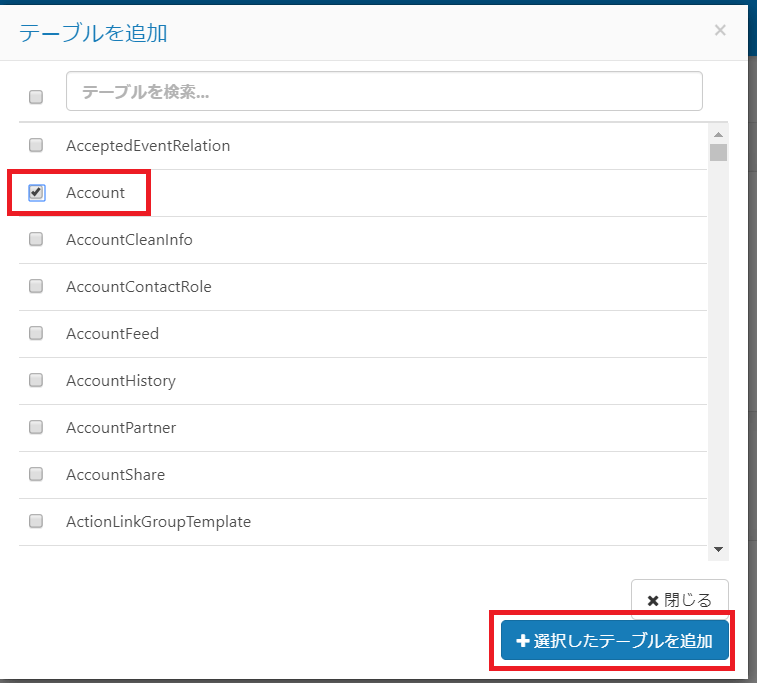Viewport: 757px width, 683px height.
Task: Check the AccountCleanInfo checkbox
Action: [36, 239]
